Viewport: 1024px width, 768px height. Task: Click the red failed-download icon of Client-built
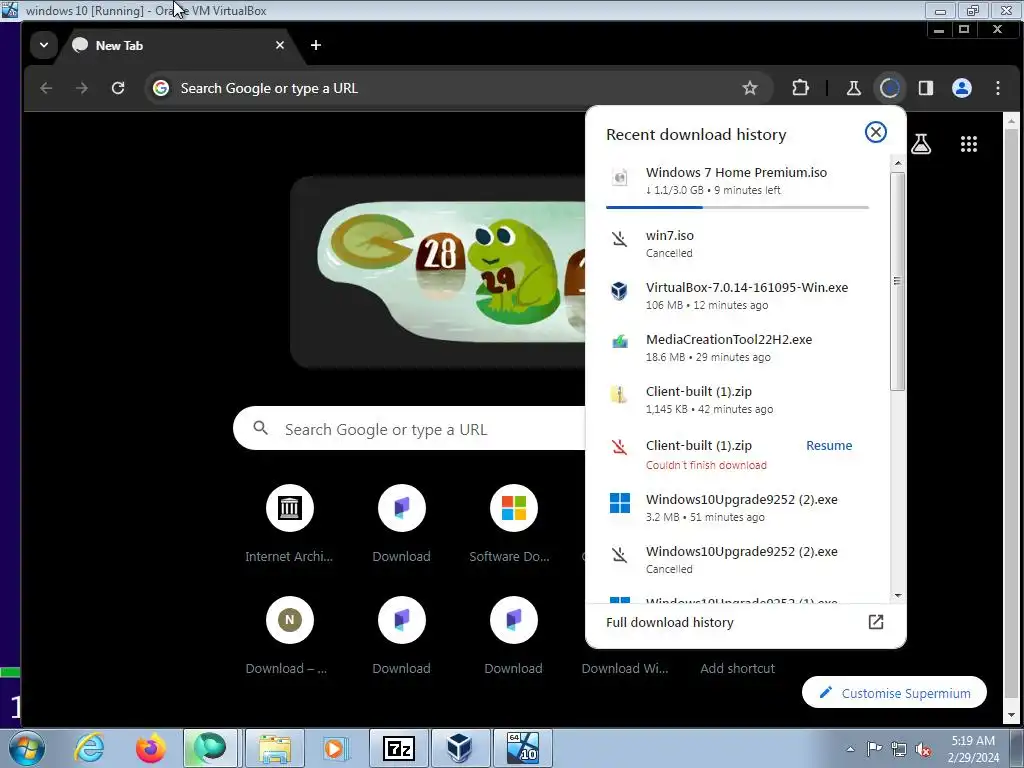pyautogui.click(x=619, y=447)
